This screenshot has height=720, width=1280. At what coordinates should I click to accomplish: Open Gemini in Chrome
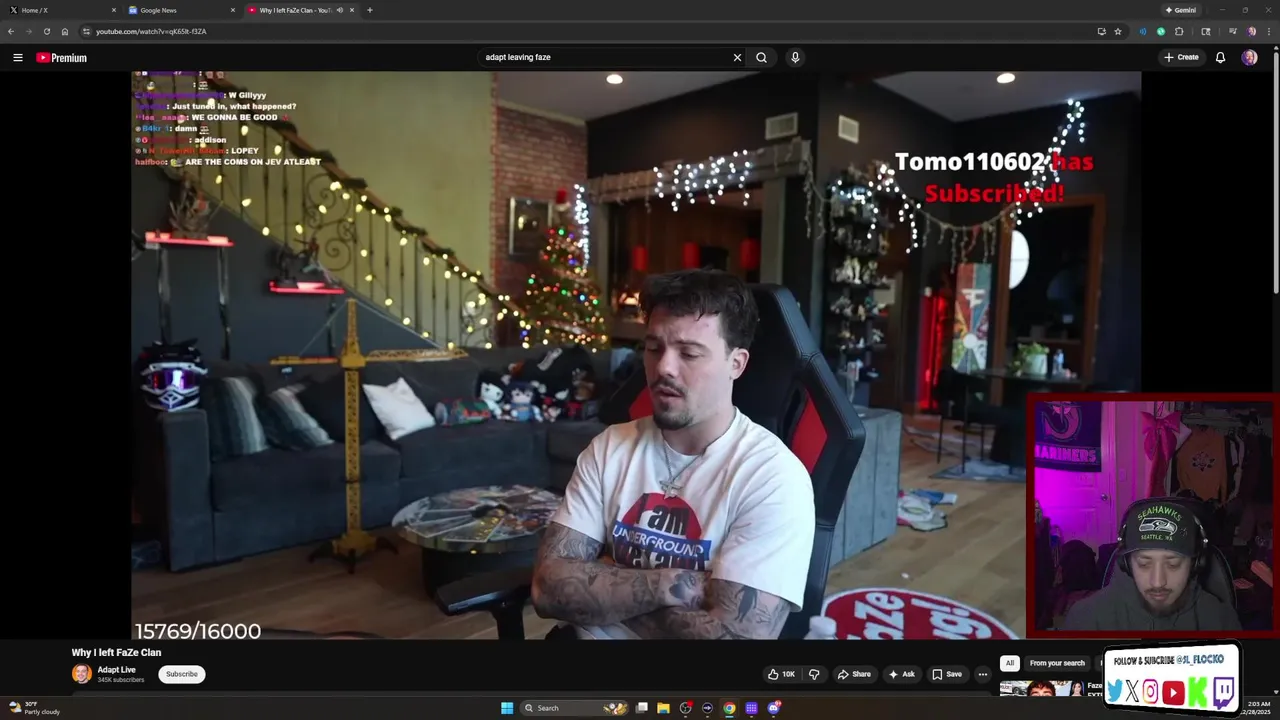(x=1181, y=10)
